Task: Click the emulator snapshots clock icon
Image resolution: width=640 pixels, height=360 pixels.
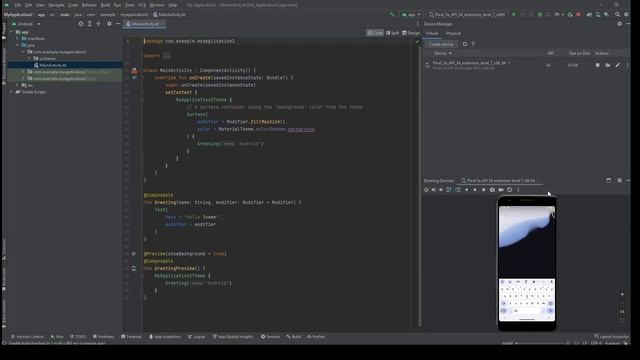Action: point(509,190)
